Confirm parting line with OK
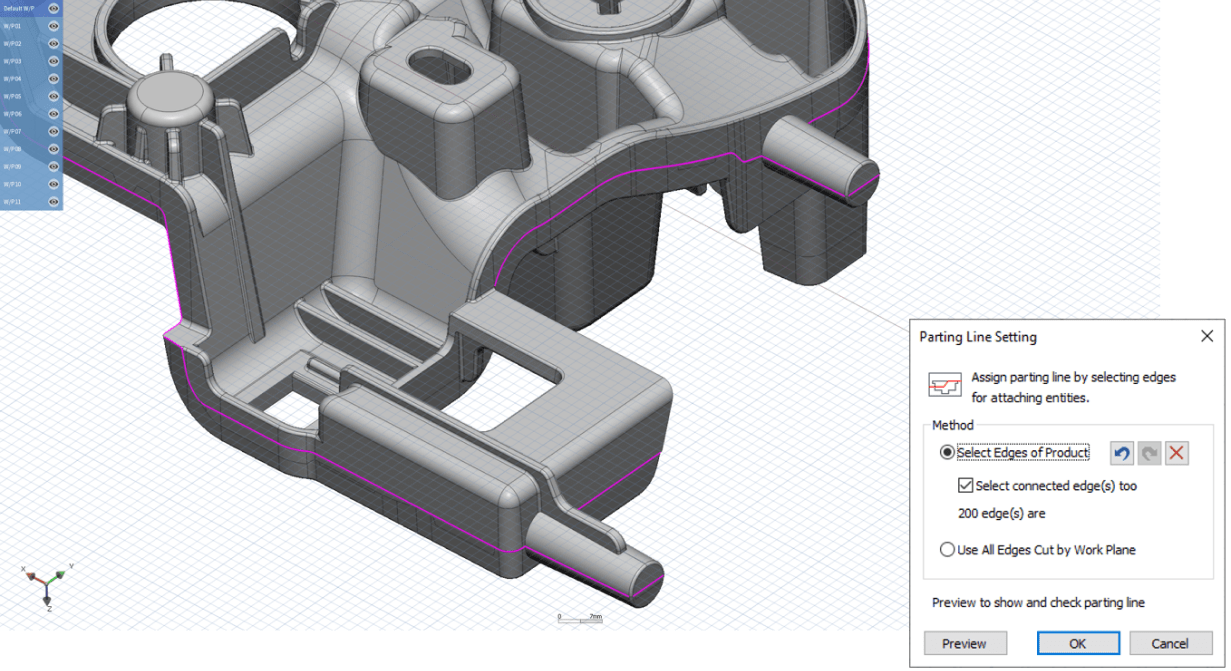 click(x=1077, y=643)
